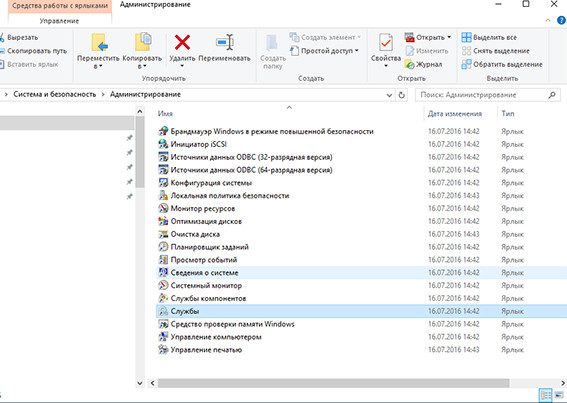Click the refresh button beside address bar
This screenshot has height=403, width=567.
[x=401, y=95]
